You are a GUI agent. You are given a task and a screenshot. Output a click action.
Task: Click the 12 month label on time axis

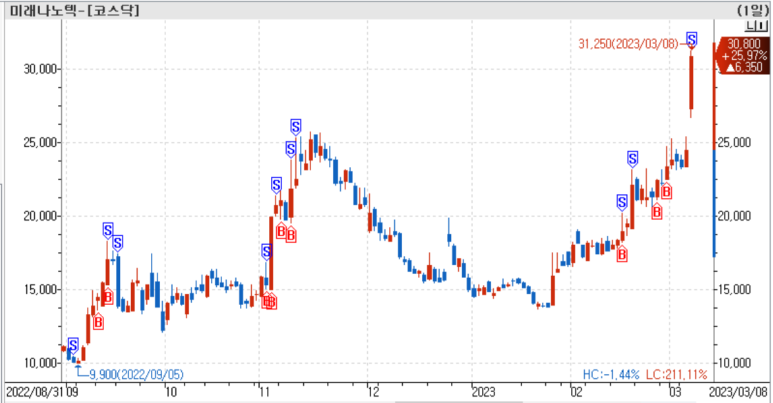click(373, 393)
